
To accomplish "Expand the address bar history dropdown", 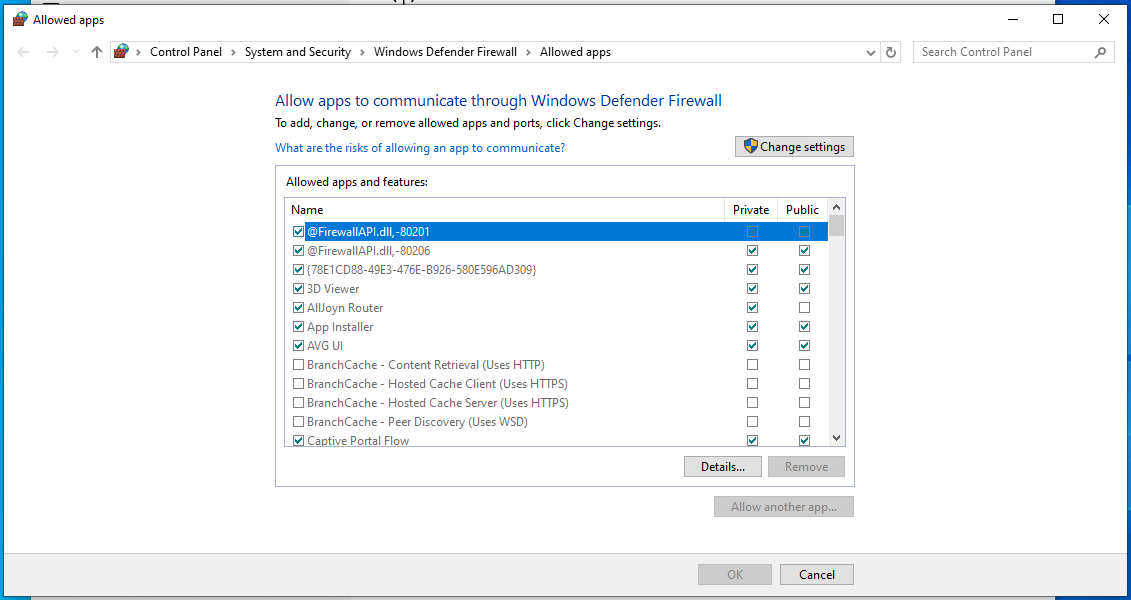I will click(x=871, y=52).
